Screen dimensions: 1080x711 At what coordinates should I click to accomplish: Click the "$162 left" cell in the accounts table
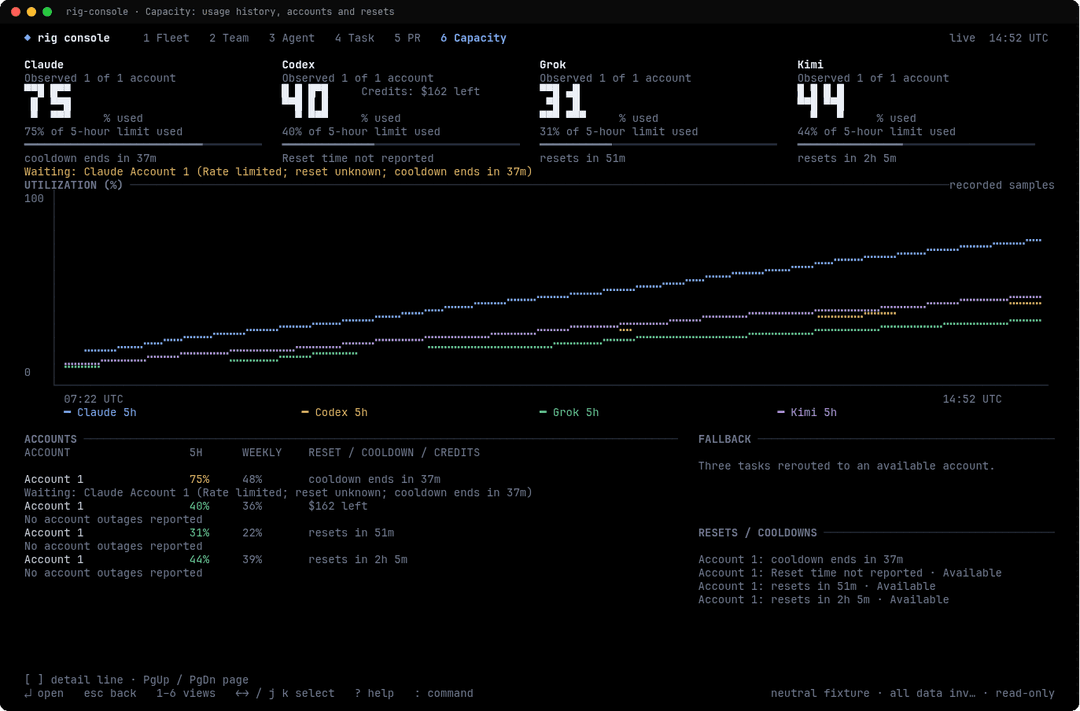[x=338, y=506]
